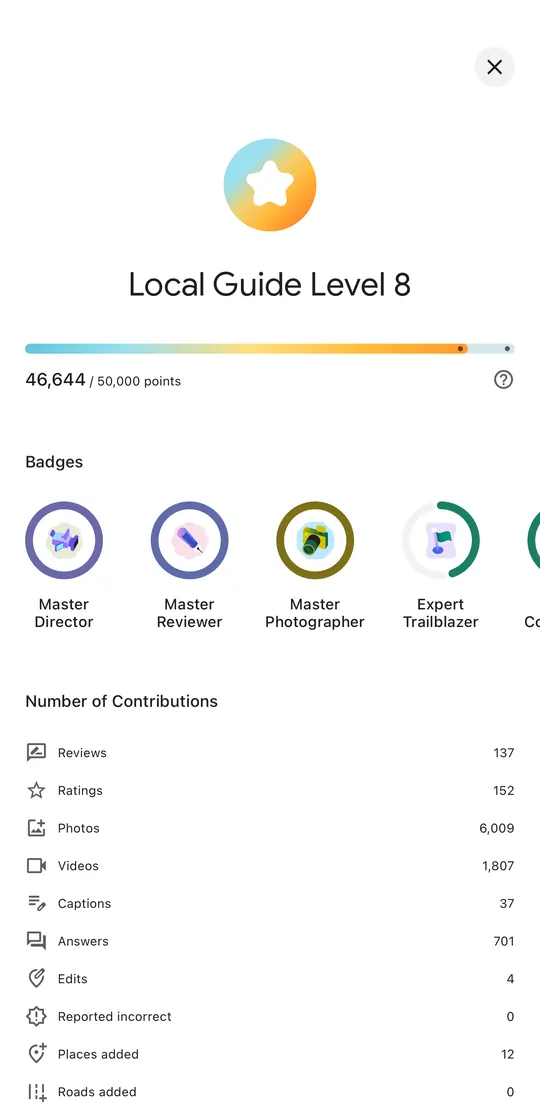Click the Reported incorrect warning icon
Screen dimensions: 540x1118
coord(36,1016)
